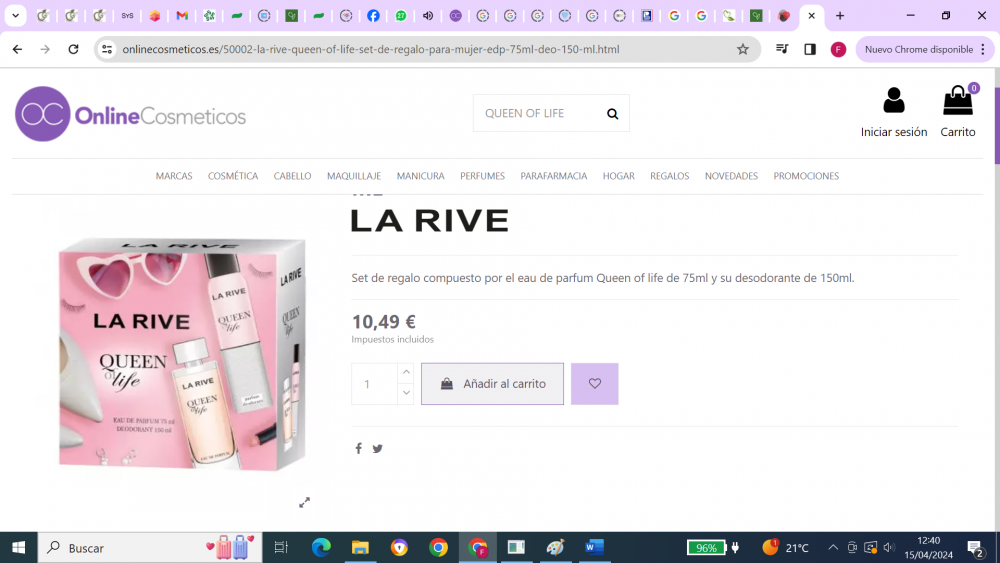Switch to the Facebook tab

click(x=373, y=16)
